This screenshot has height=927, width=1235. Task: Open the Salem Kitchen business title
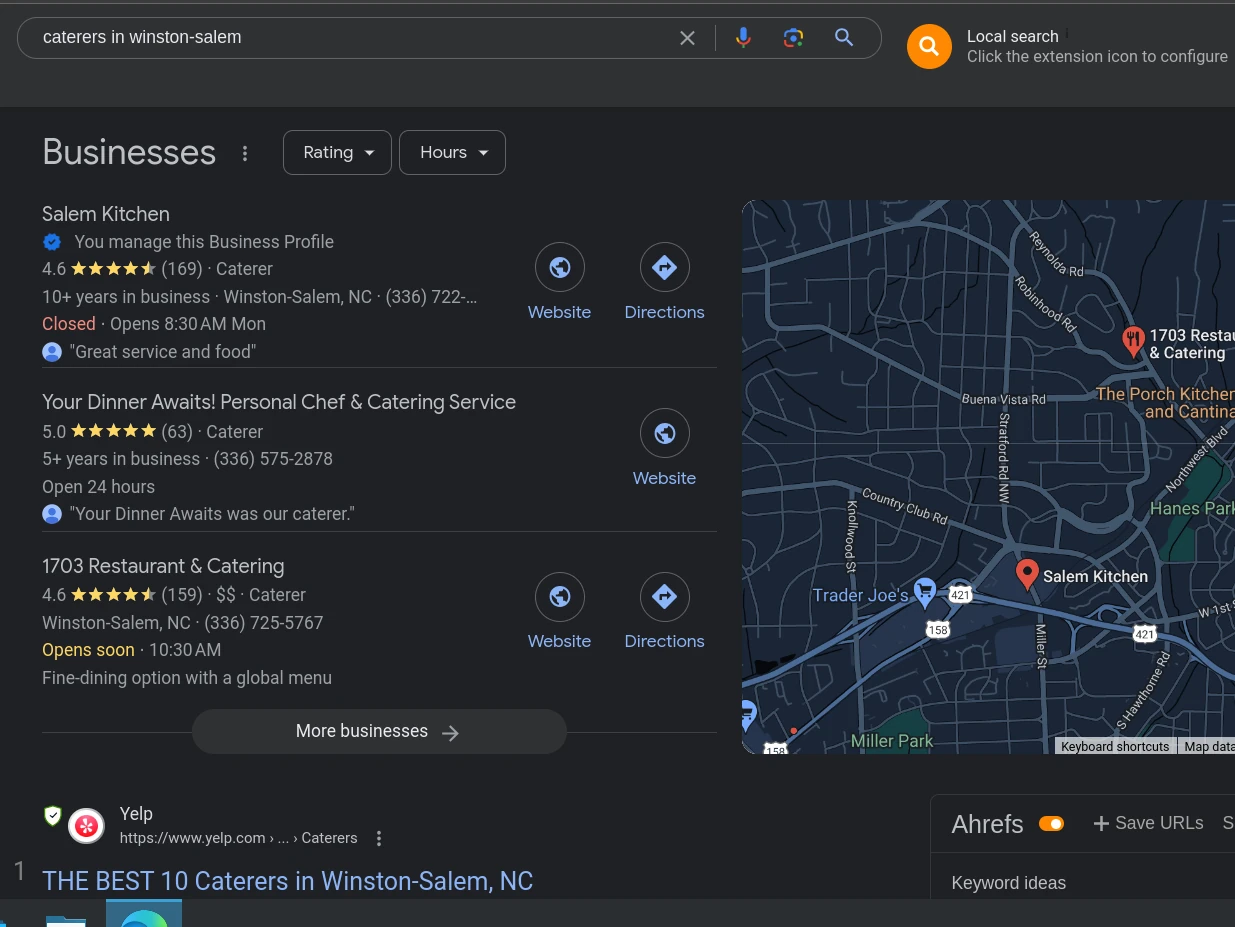(x=106, y=214)
